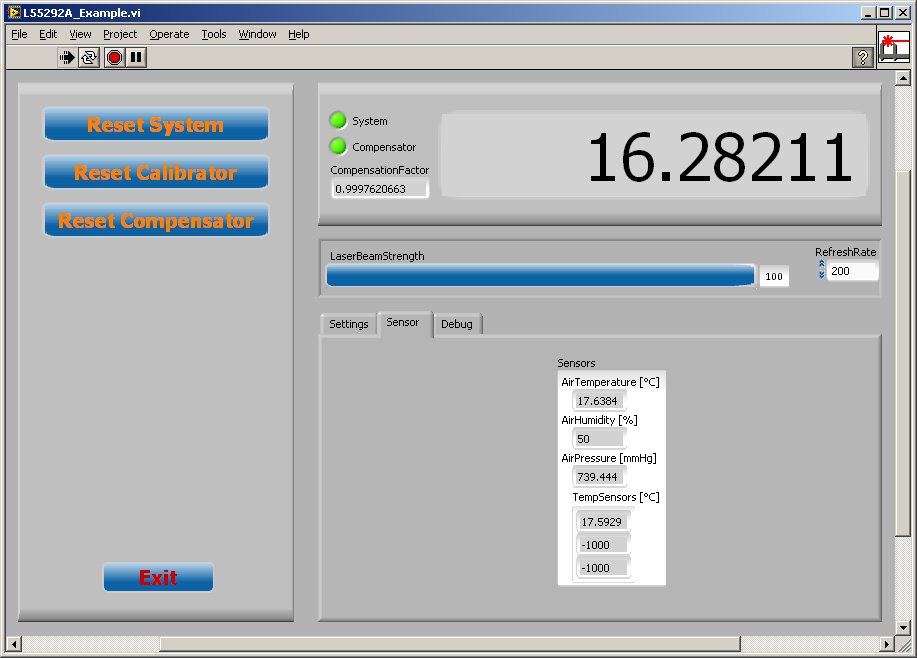The image size is (917, 658).
Task: Click the Compensator status LED indicator
Action: click(338, 147)
